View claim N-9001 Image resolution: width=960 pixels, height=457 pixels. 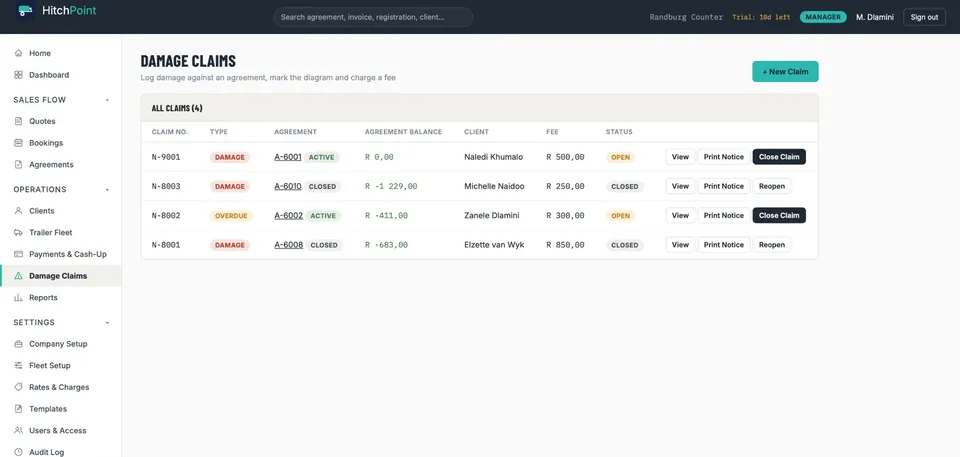point(680,157)
